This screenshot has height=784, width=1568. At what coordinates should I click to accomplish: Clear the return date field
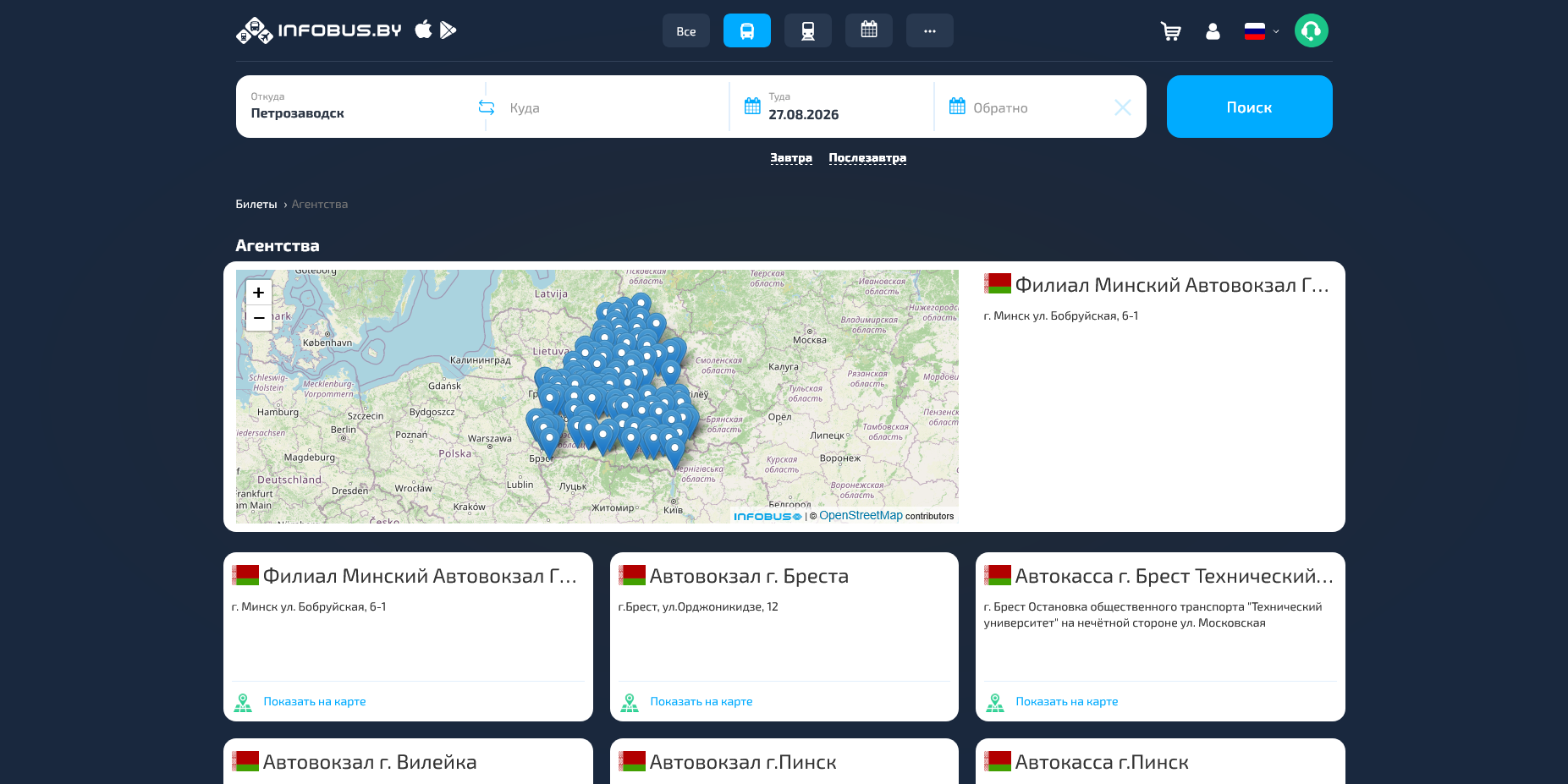[x=1122, y=107]
